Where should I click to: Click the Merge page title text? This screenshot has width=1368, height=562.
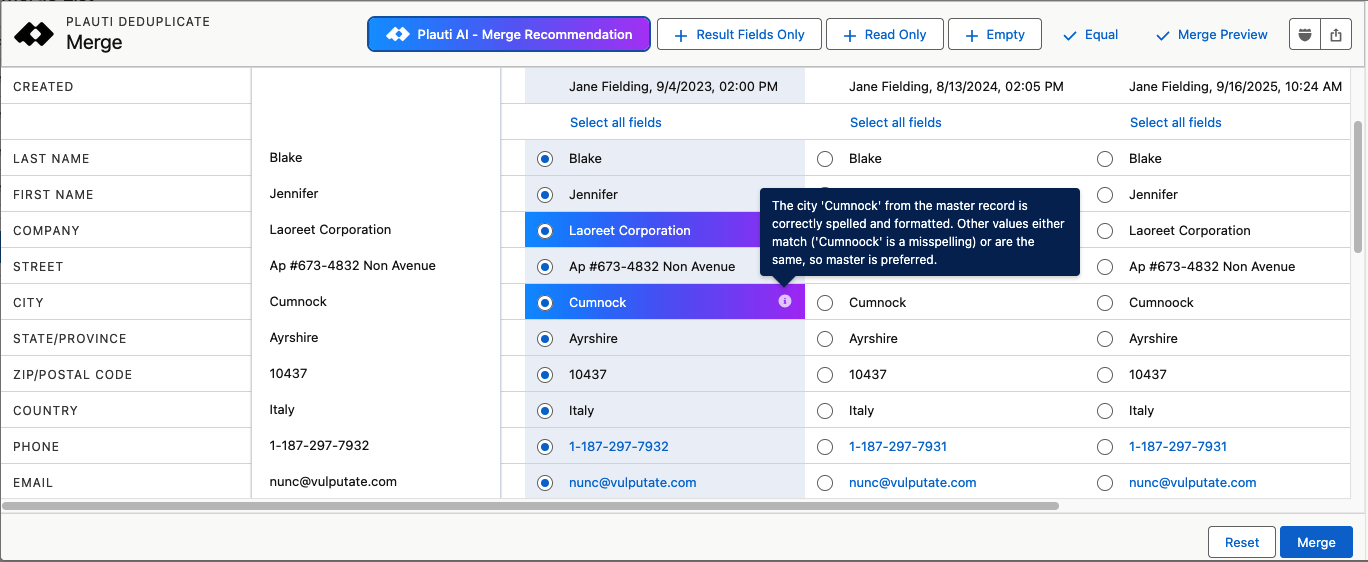click(94, 42)
